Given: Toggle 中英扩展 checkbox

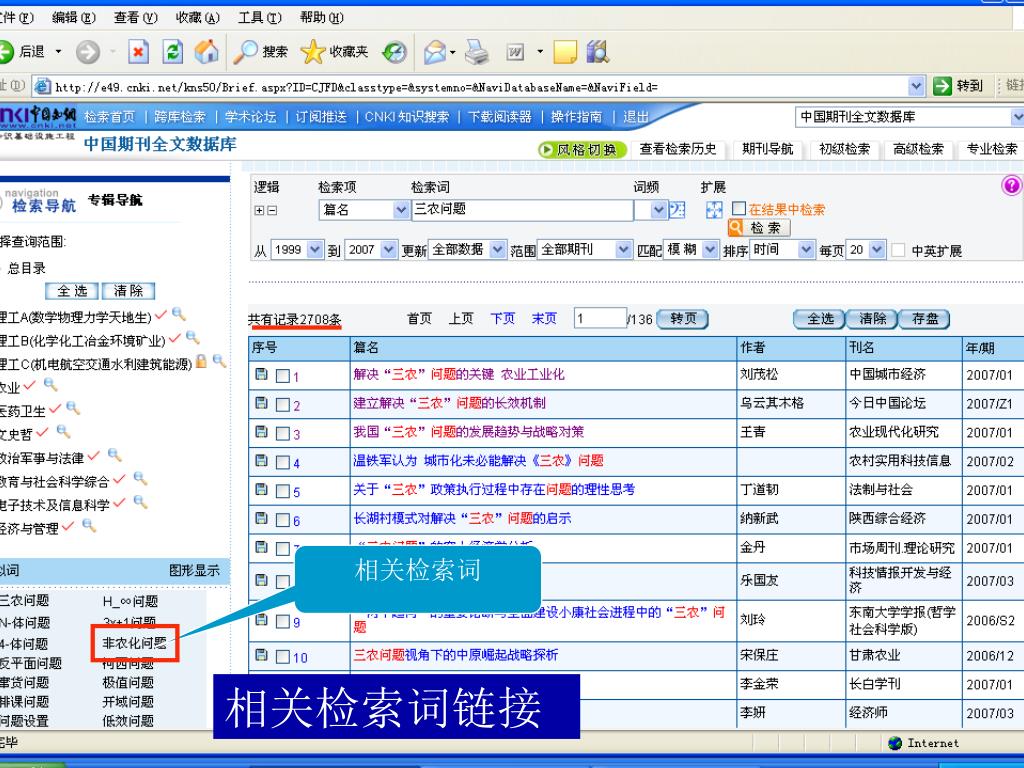Looking at the screenshot, I should pos(899,250).
